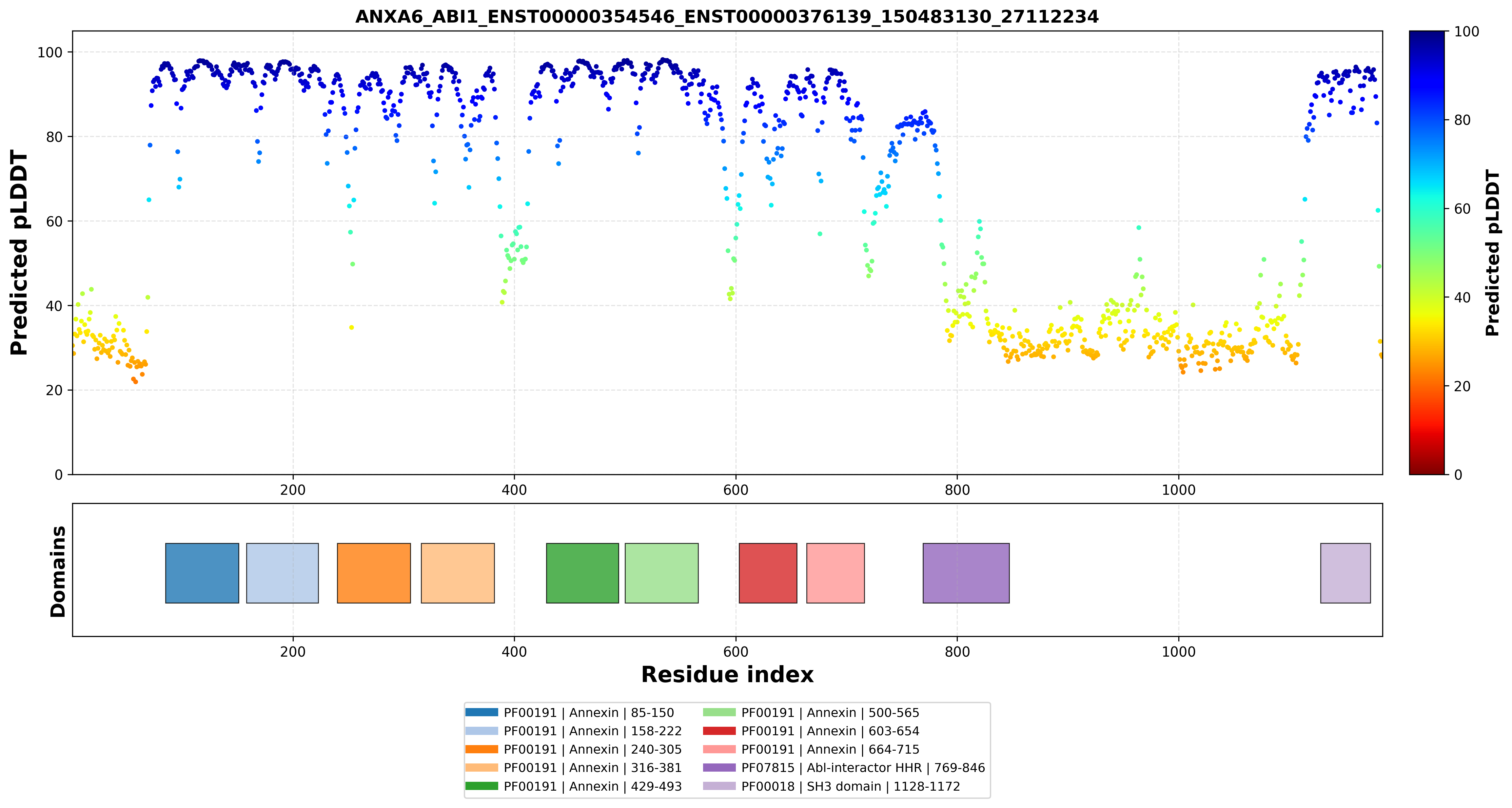1512x808 pixels.
Task: Select the light green Annexin 500-565 domain box
Action: pos(661,573)
